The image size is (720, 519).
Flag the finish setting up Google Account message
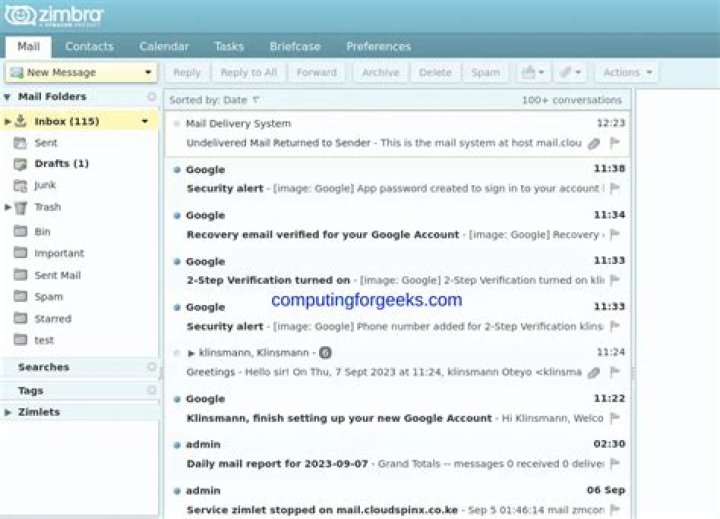[614, 417]
